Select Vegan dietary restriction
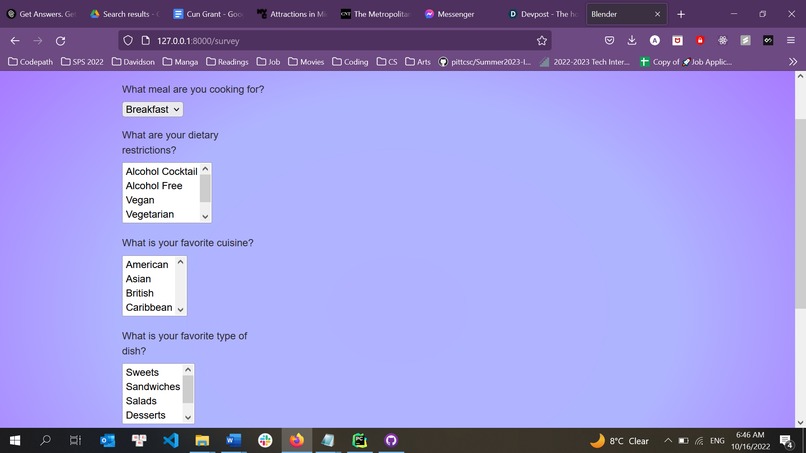This screenshot has width=806, height=453. (161, 200)
